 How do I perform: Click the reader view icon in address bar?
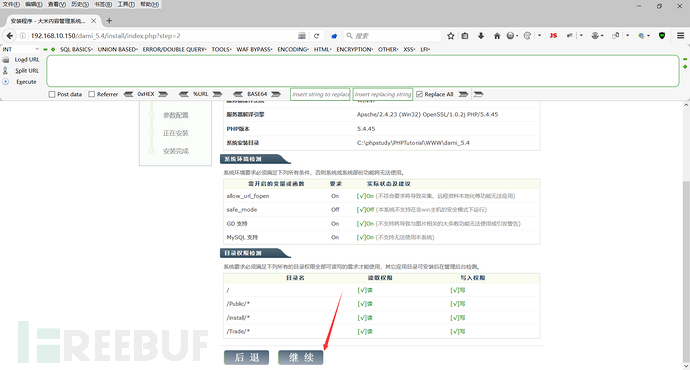pyautogui.click(x=302, y=36)
